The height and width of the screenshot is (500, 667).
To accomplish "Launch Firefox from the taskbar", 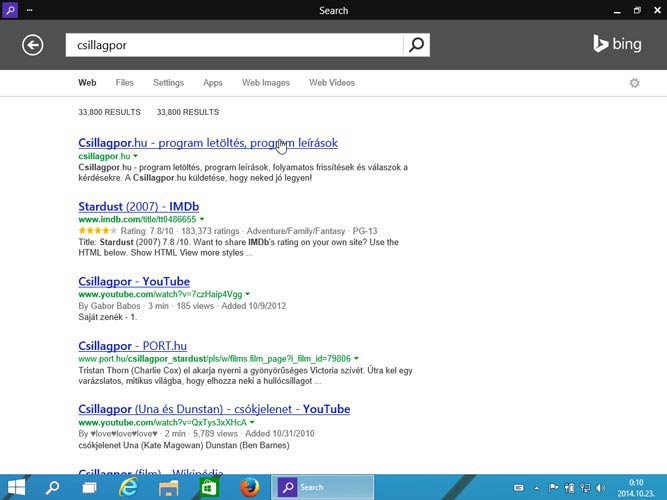I will tap(250, 488).
